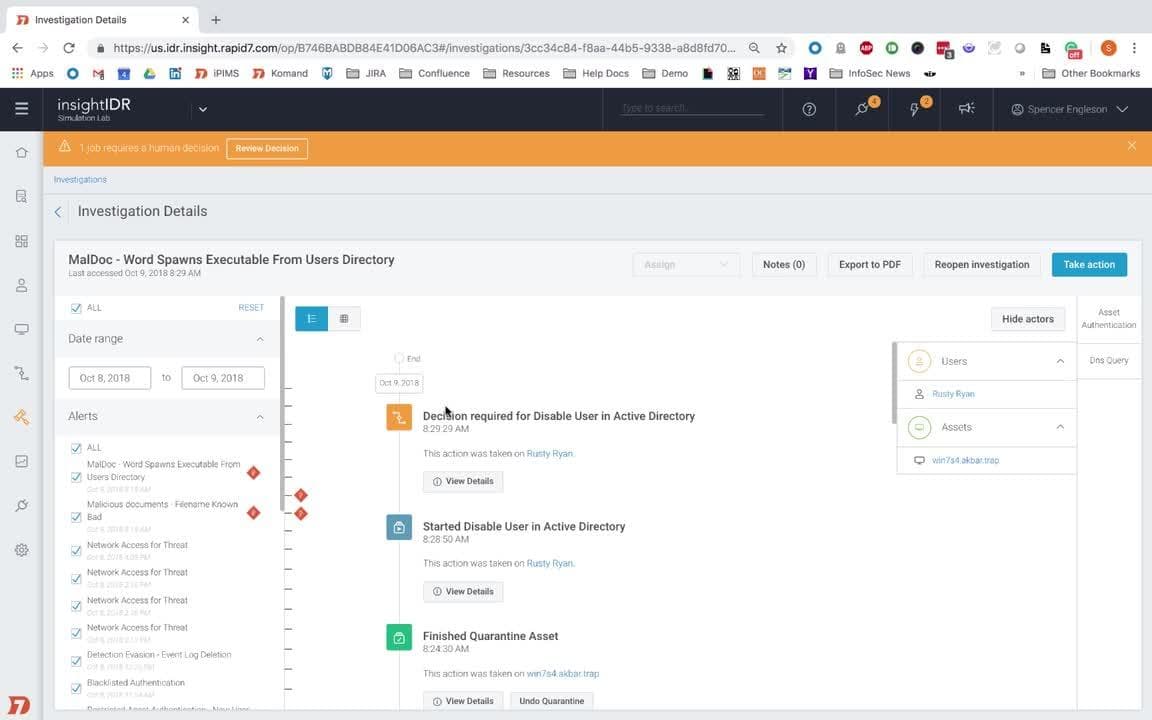1152x720 pixels.
Task: Uncheck Detection Evasion Event Log Deletion
Action: pyautogui.click(x=76, y=661)
